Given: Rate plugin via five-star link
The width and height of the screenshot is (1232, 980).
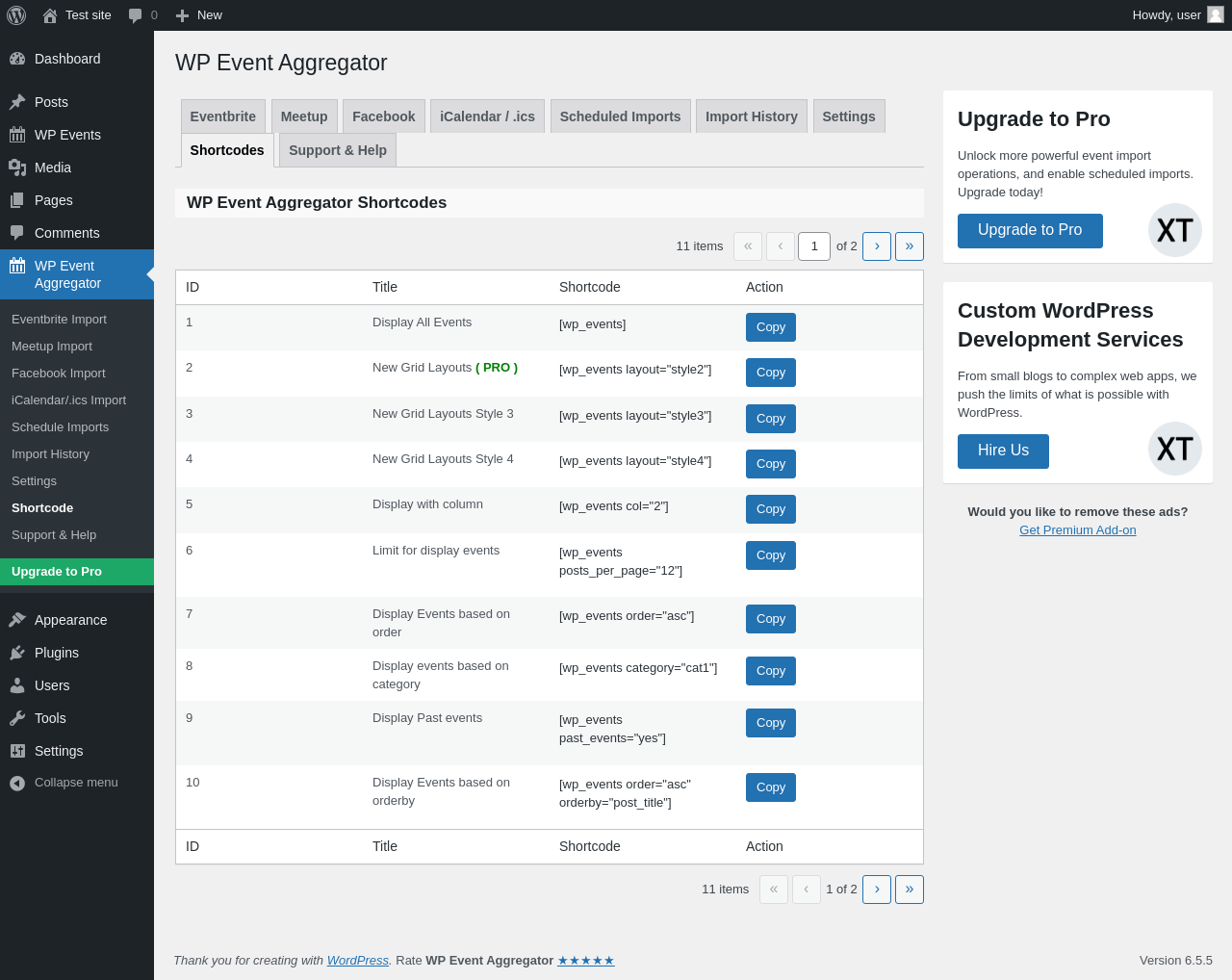Looking at the screenshot, I should [586, 961].
